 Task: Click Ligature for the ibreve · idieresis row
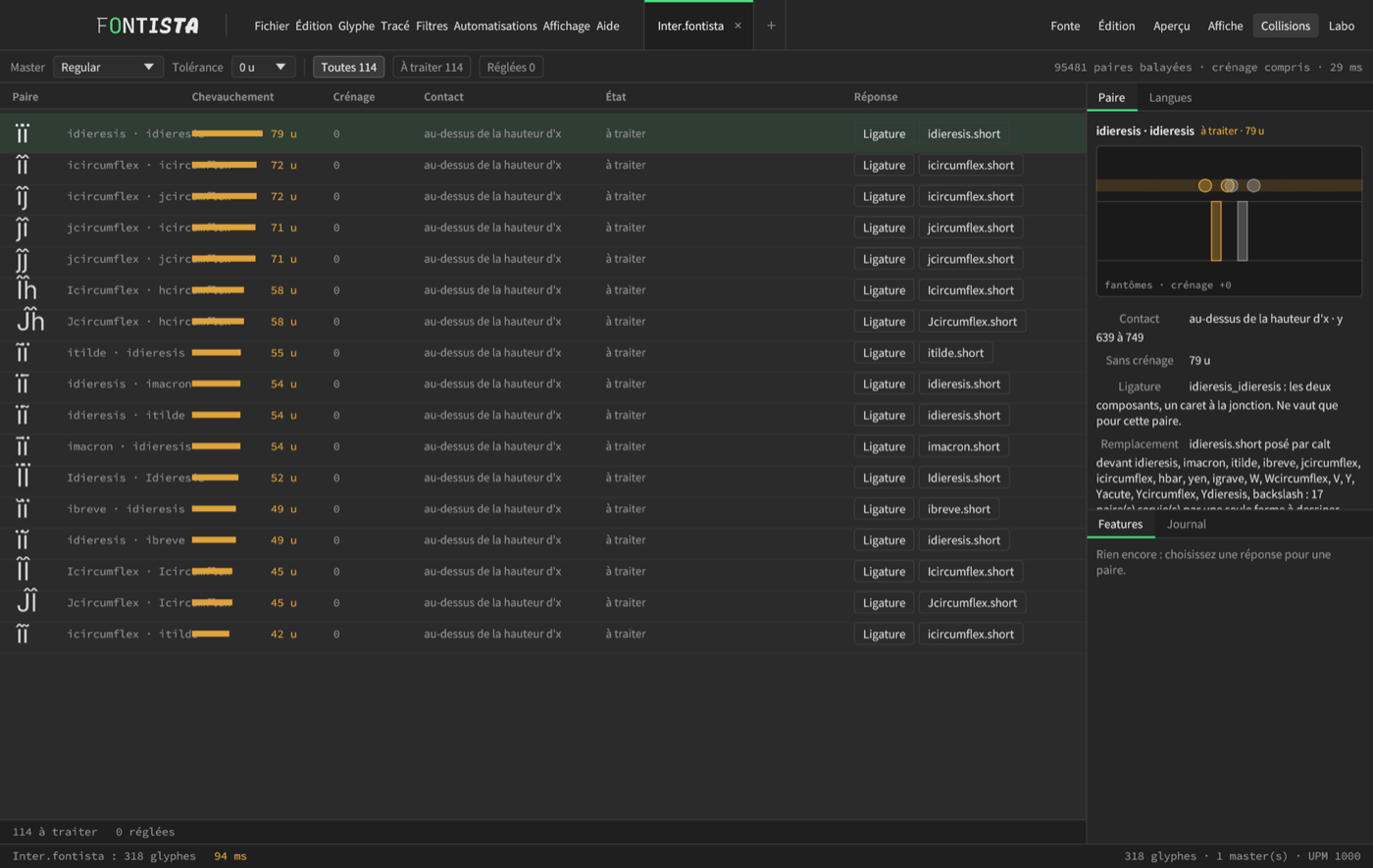pos(884,509)
